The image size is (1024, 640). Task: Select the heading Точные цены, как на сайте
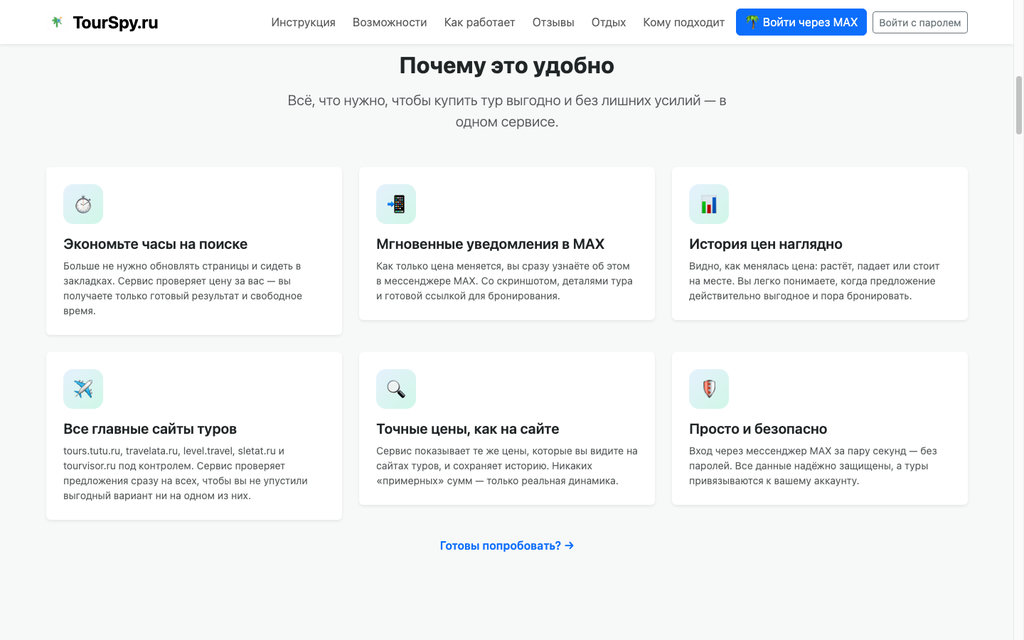(468, 429)
